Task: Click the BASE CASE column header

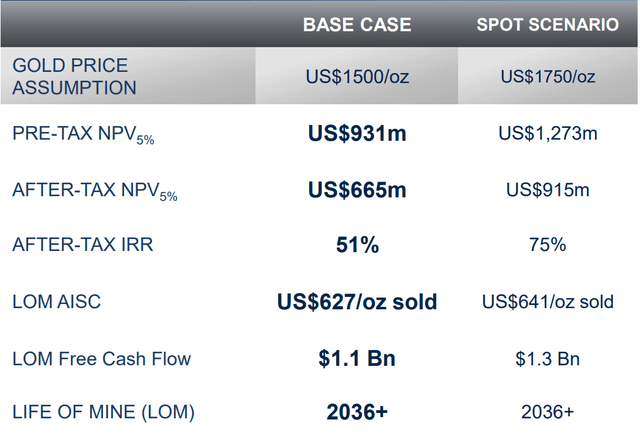Action: click(356, 24)
